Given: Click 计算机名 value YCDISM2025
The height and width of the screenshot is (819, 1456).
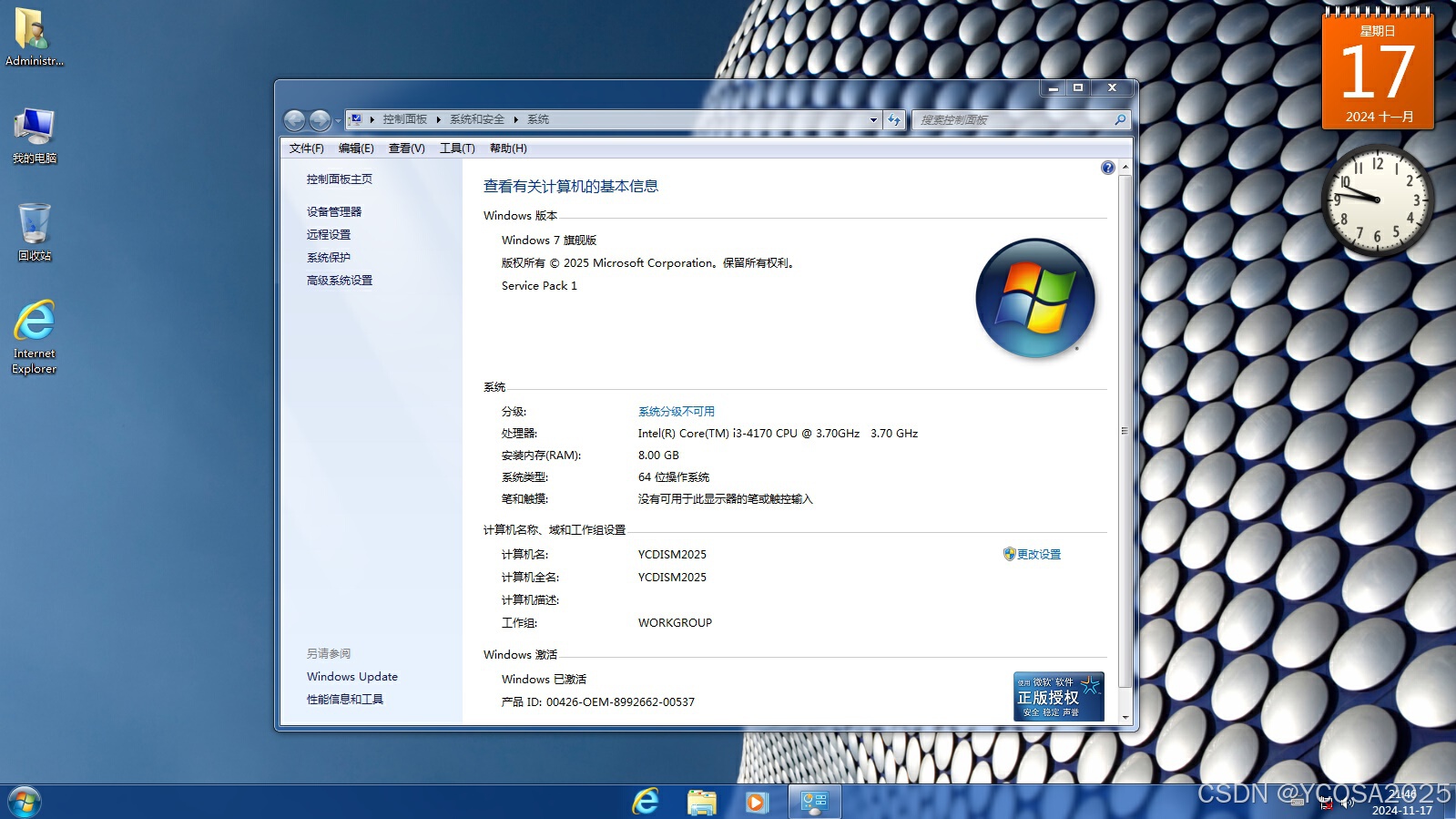Looking at the screenshot, I should point(672,555).
